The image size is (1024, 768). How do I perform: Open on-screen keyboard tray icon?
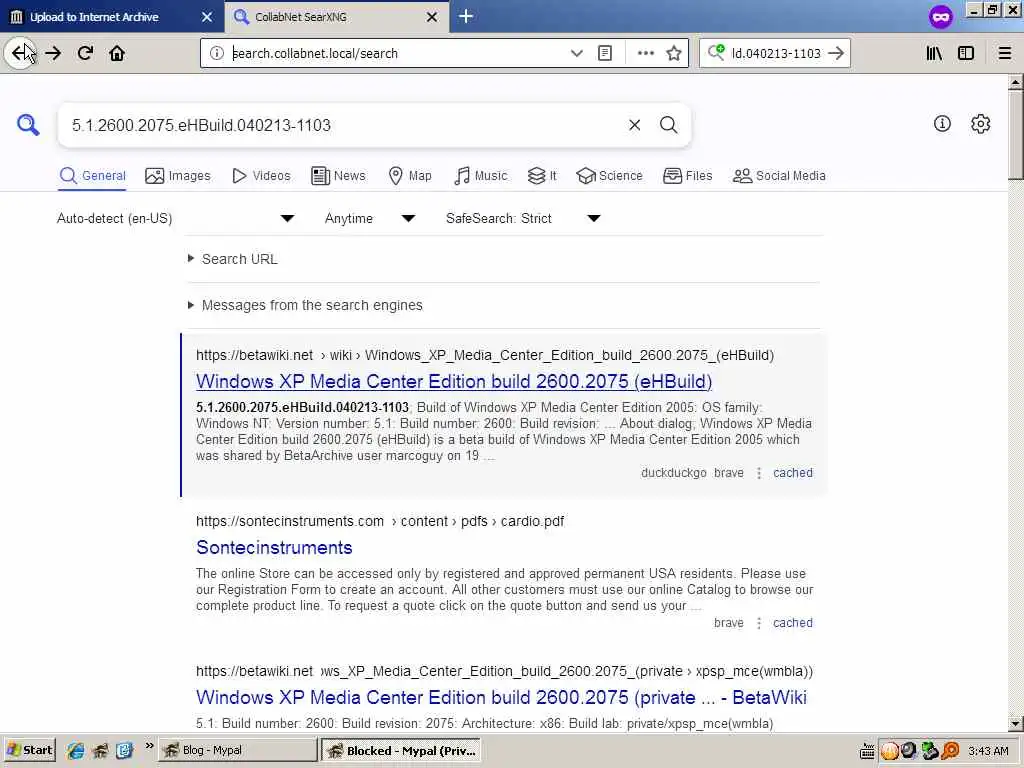867,751
